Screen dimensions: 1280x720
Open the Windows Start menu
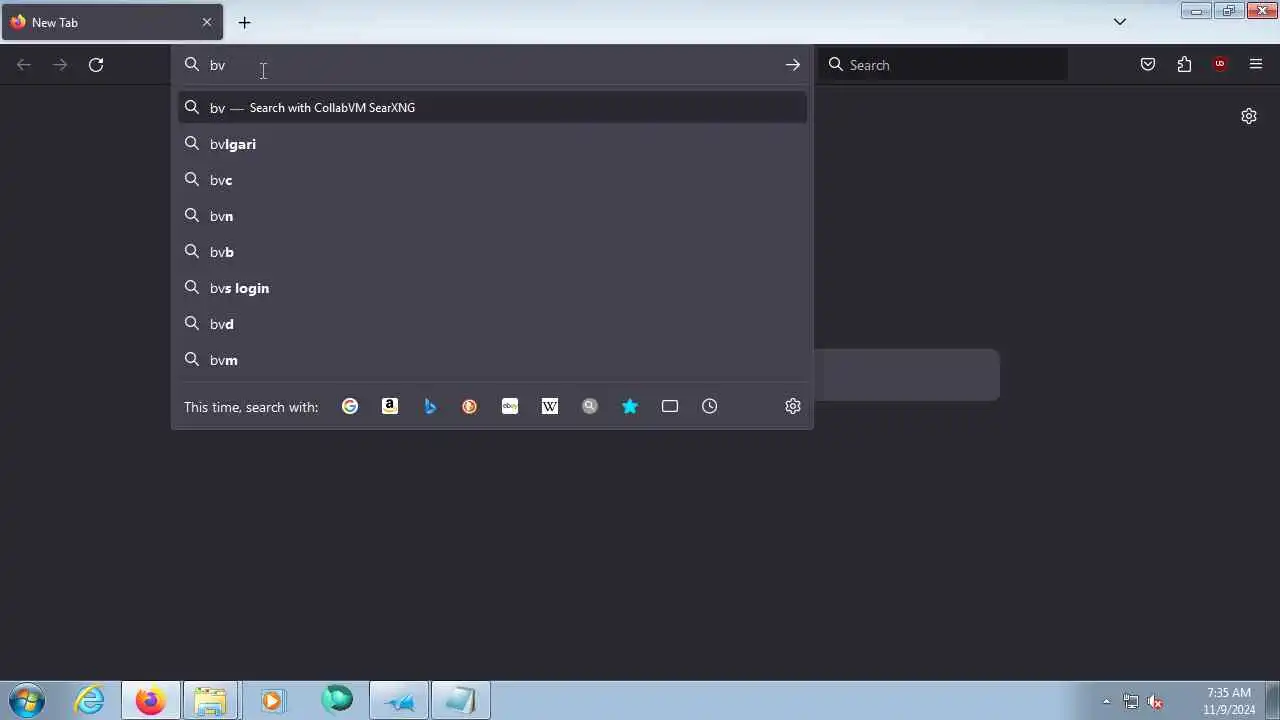[27, 700]
